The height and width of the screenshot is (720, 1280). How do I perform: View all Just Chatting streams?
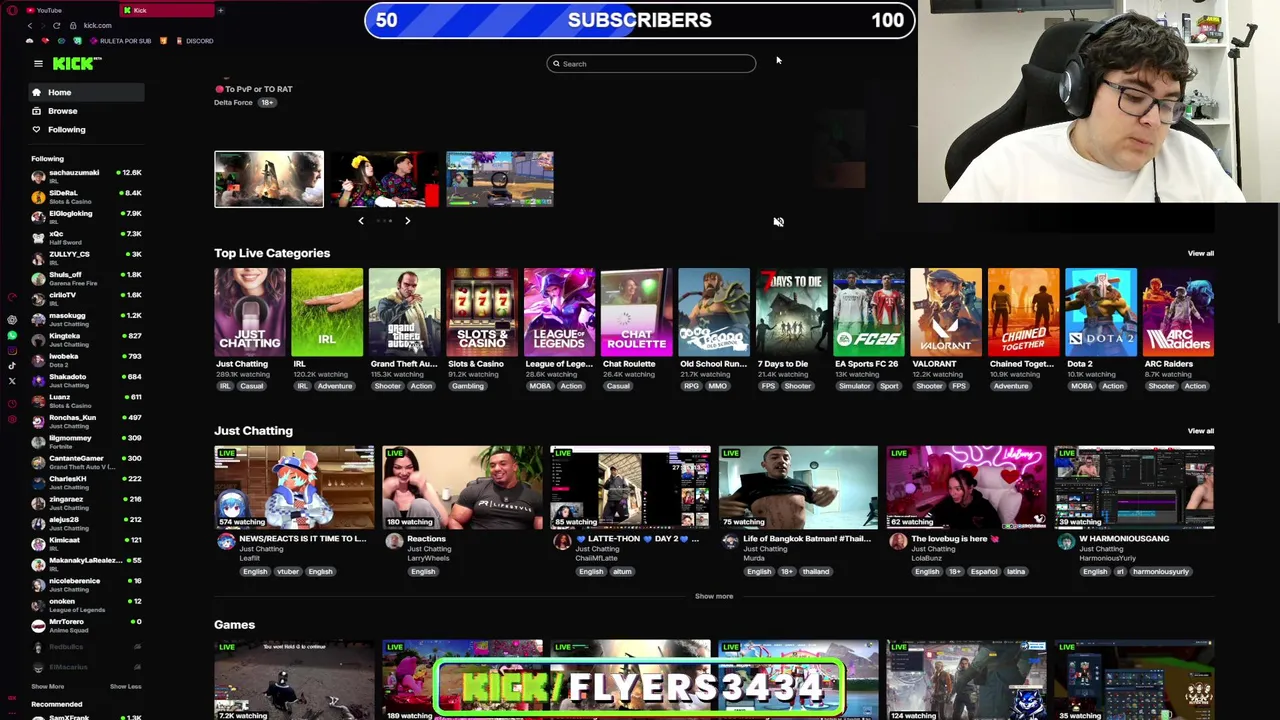[x=1201, y=431]
